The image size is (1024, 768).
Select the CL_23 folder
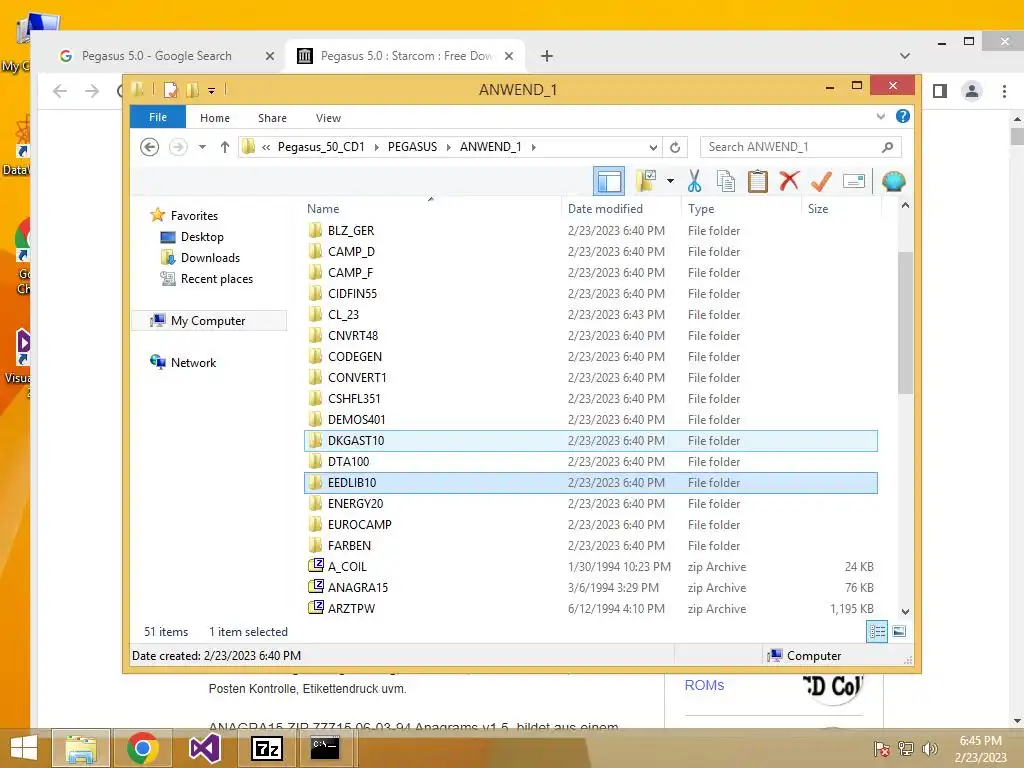click(590, 314)
